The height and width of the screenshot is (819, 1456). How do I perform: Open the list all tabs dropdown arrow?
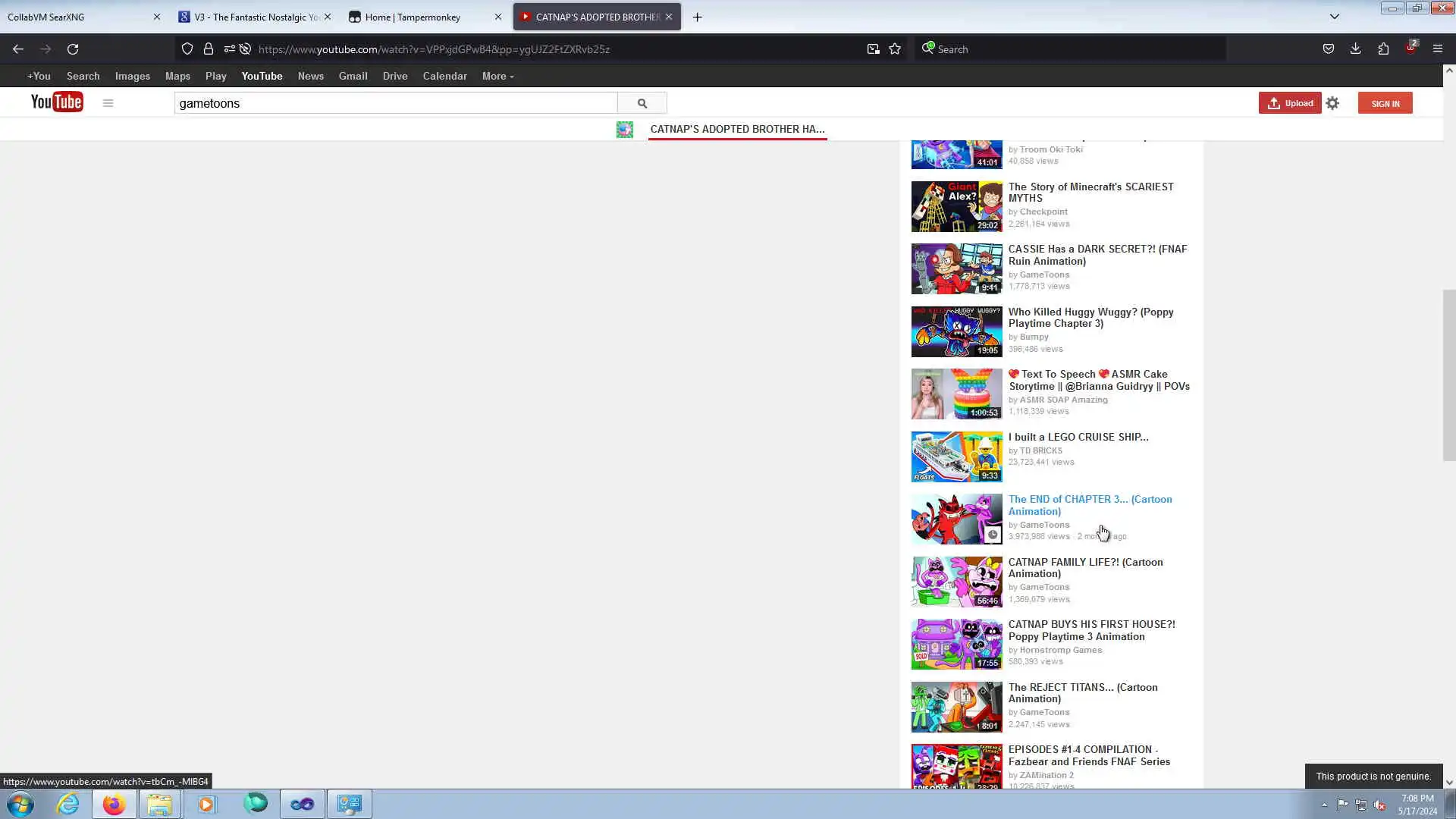1334,17
